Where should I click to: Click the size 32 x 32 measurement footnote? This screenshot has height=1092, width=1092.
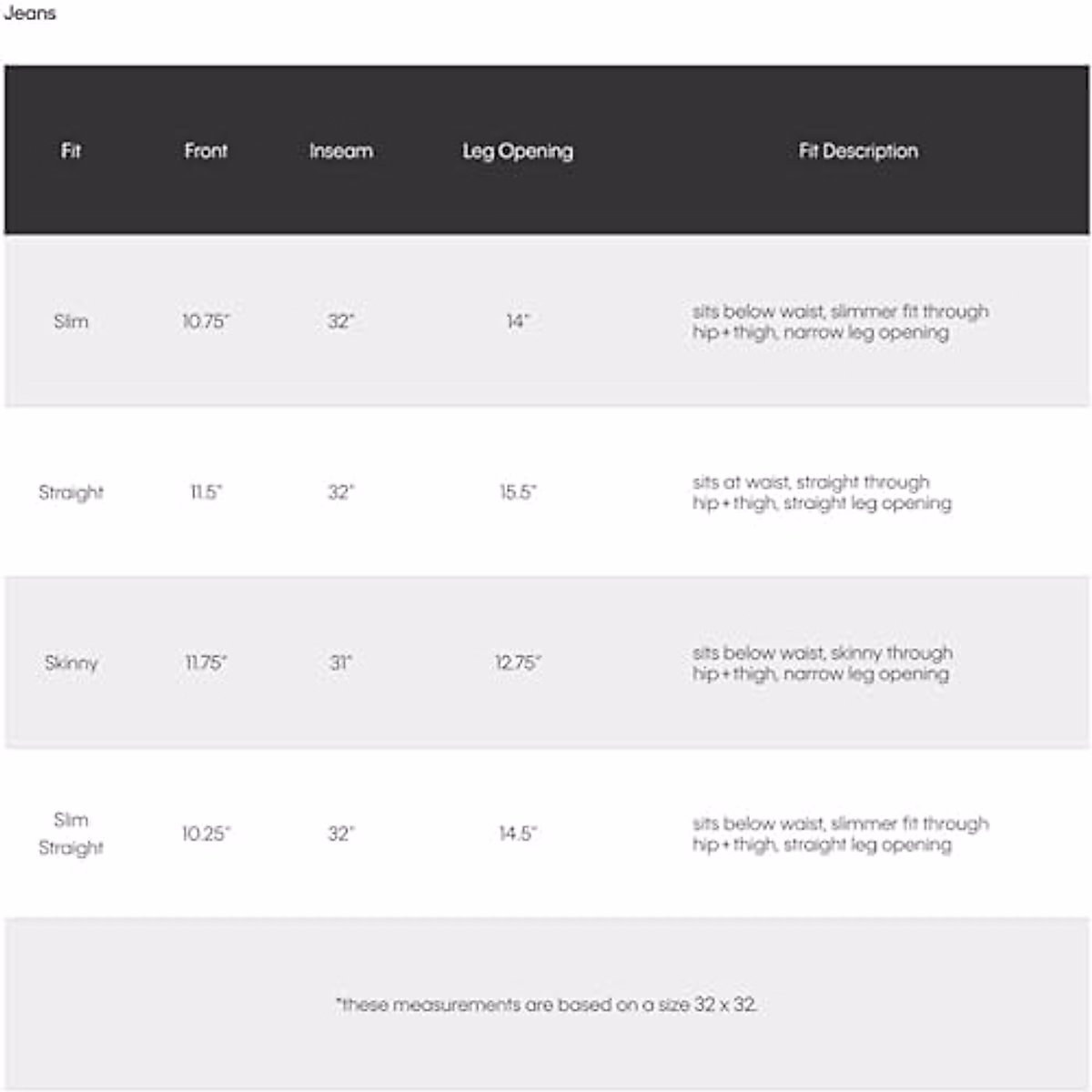tap(546, 1005)
